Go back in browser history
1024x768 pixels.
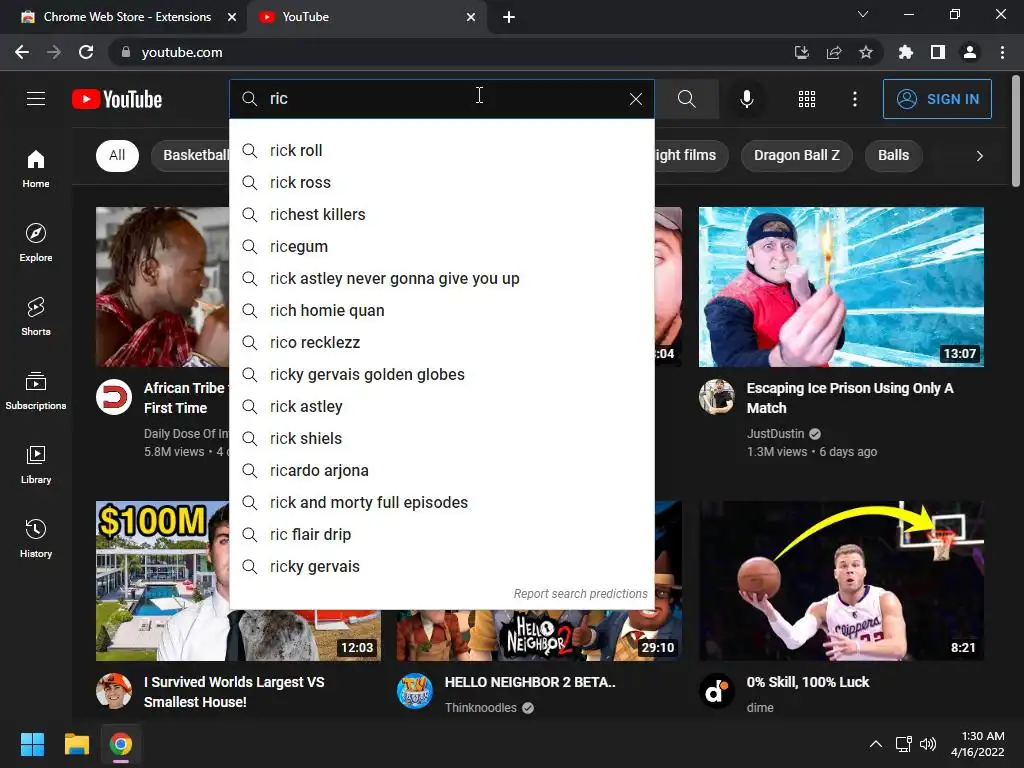tap(22, 52)
